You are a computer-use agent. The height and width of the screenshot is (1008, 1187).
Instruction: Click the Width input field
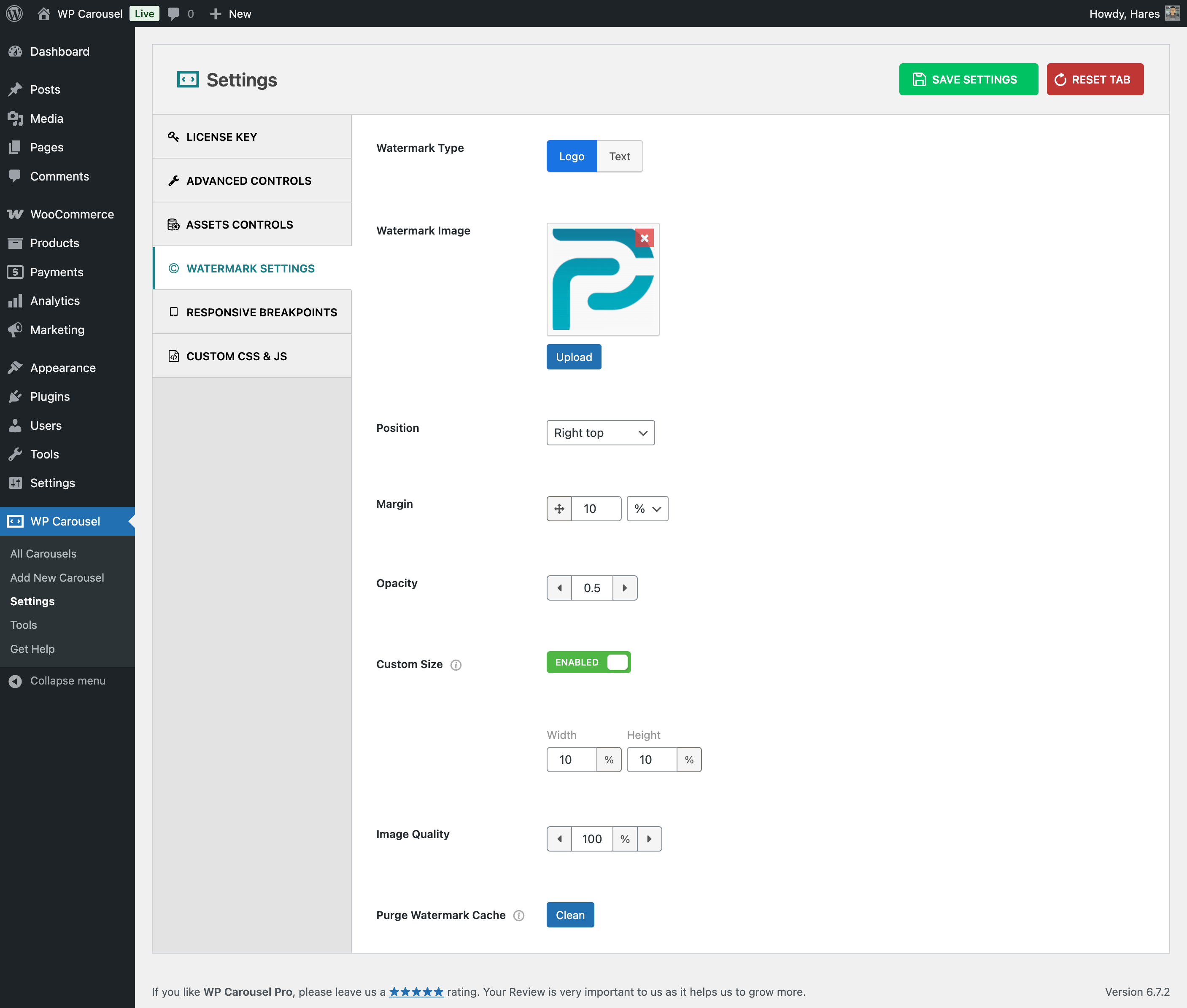(x=572, y=760)
